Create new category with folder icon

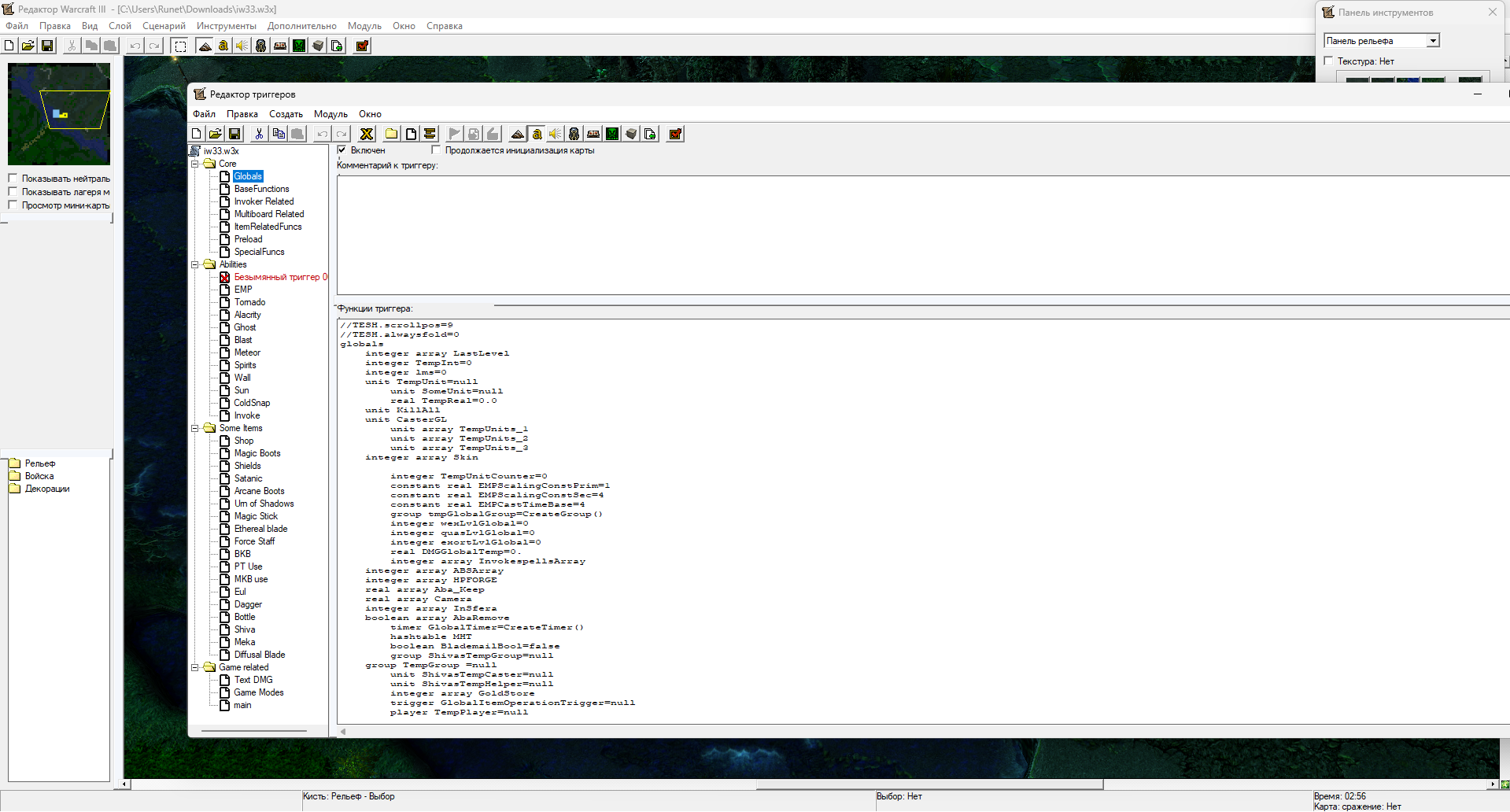(391, 134)
